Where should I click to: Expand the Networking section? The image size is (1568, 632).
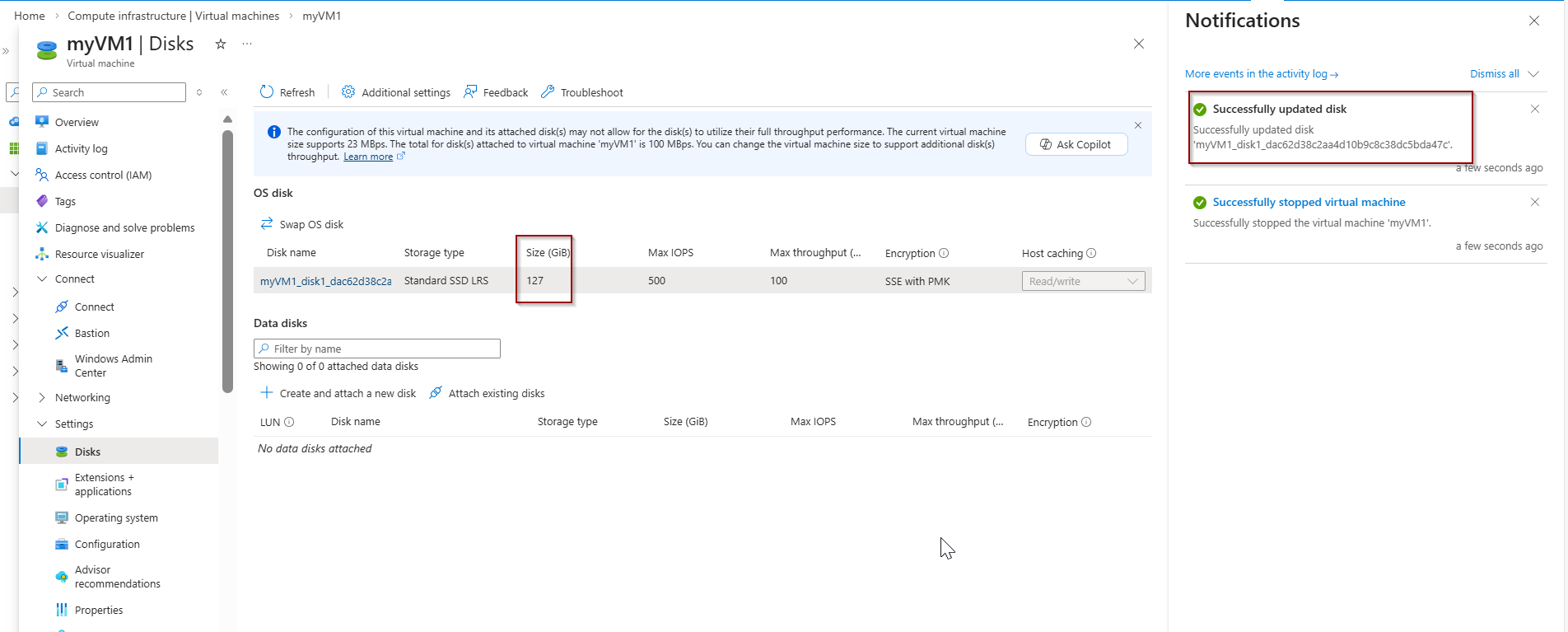coord(42,397)
